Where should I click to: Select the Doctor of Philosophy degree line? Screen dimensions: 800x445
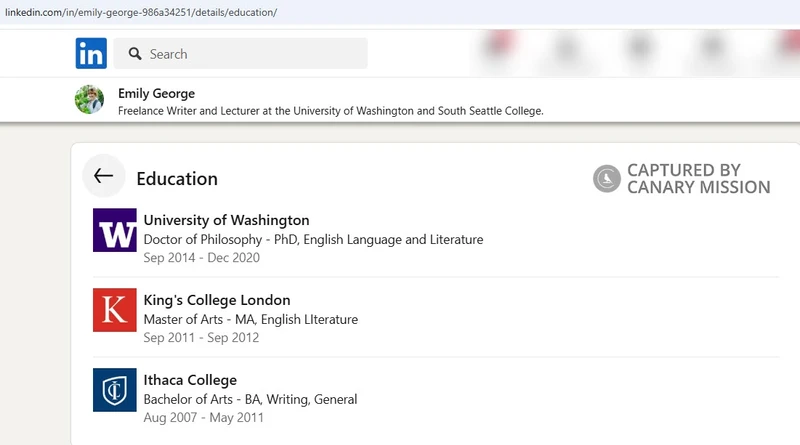313,239
